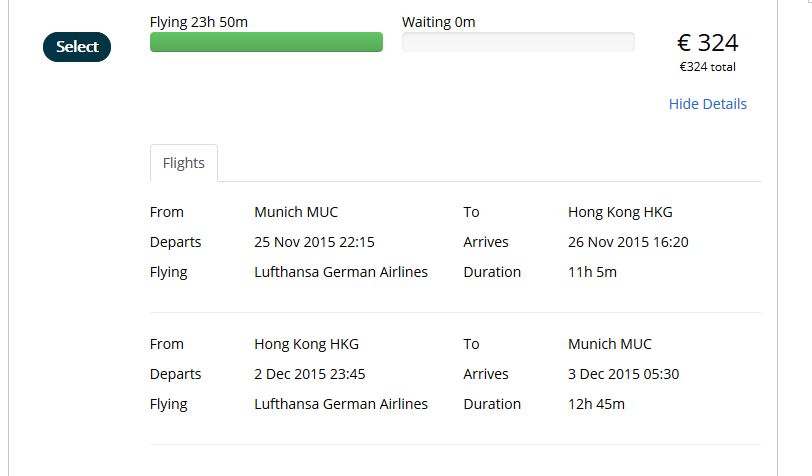Click departure time 25 Nov 2015 22:15
This screenshot has width=812, height=476.
coord(314,242)
